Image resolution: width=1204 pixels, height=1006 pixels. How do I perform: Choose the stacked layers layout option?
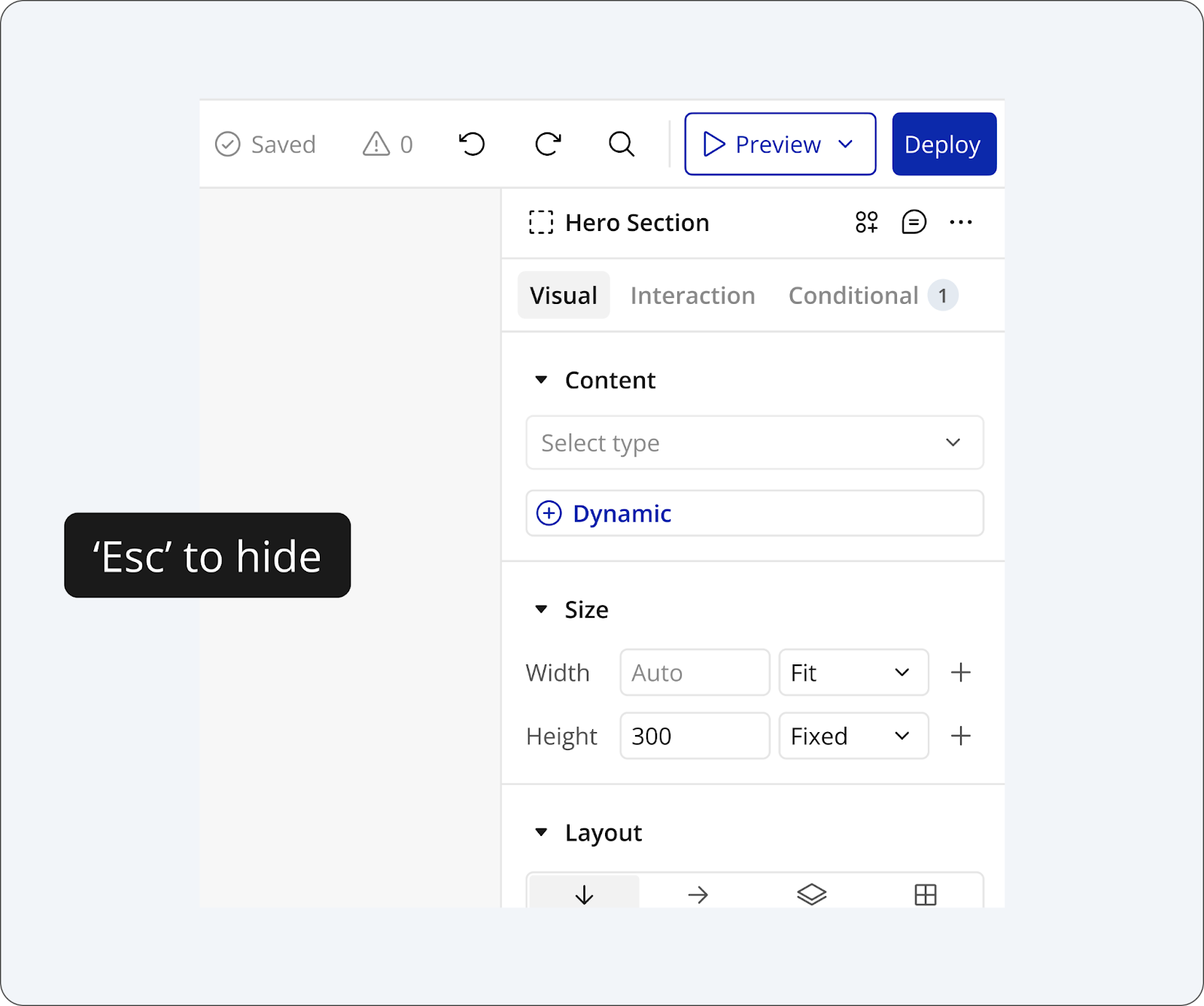[811, 894]
